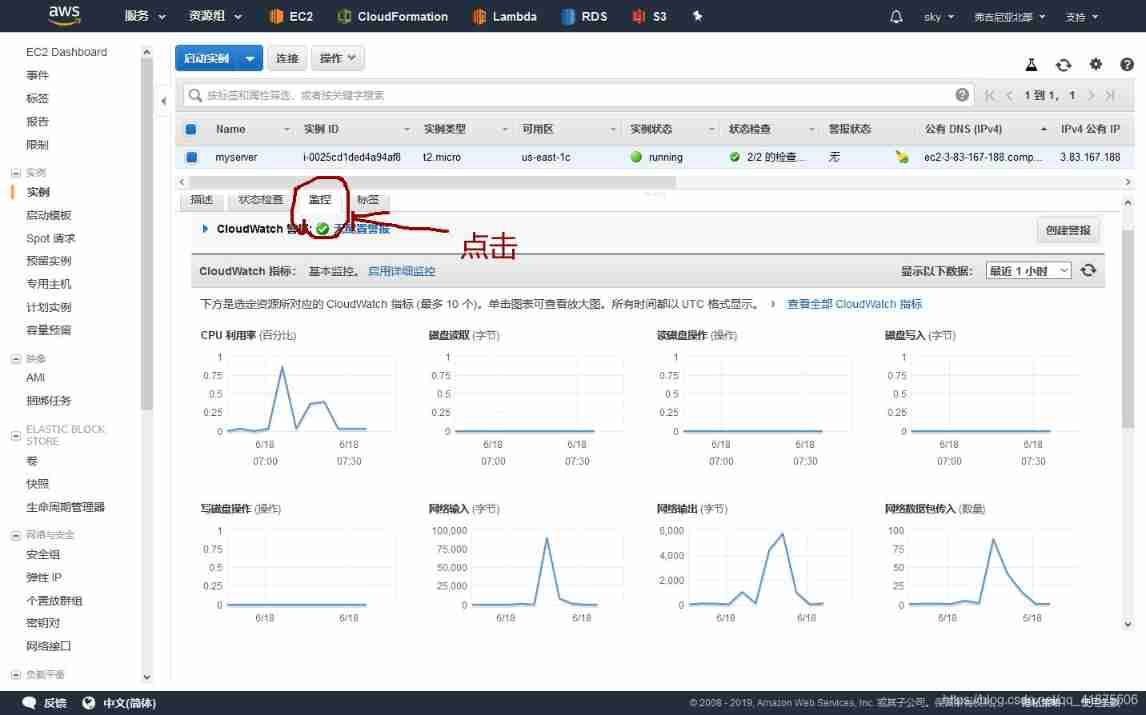Open the notifications bell icon
The image size is (1146, 715).
pos(896,17)
